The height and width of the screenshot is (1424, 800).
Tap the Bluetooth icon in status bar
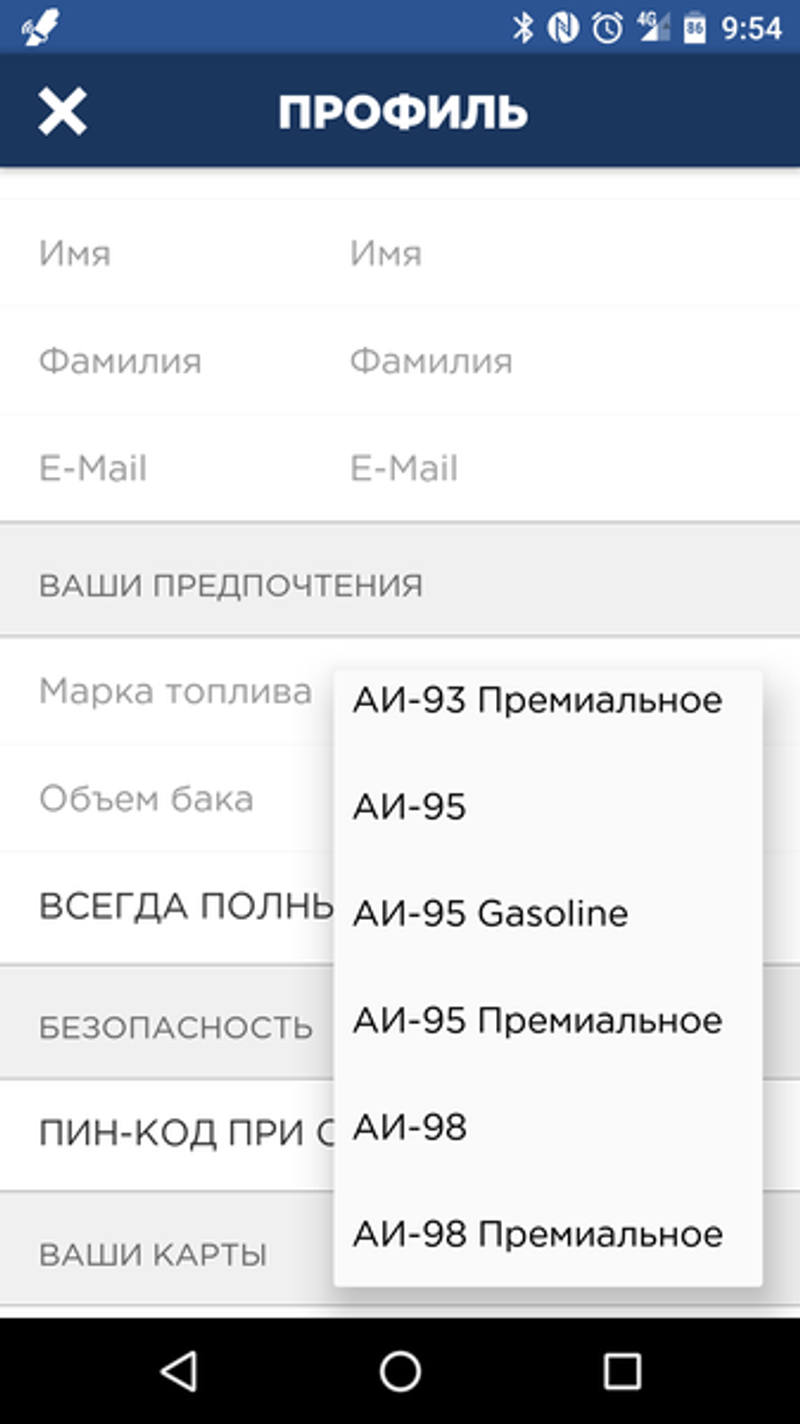(x=522, y=28)
